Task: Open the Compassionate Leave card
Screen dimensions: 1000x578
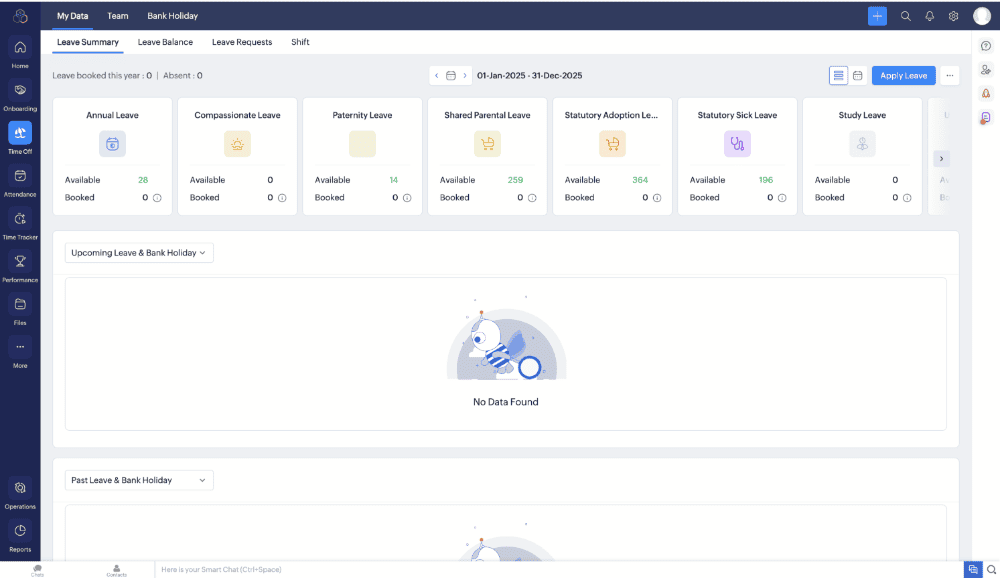Action: [237, 156]
